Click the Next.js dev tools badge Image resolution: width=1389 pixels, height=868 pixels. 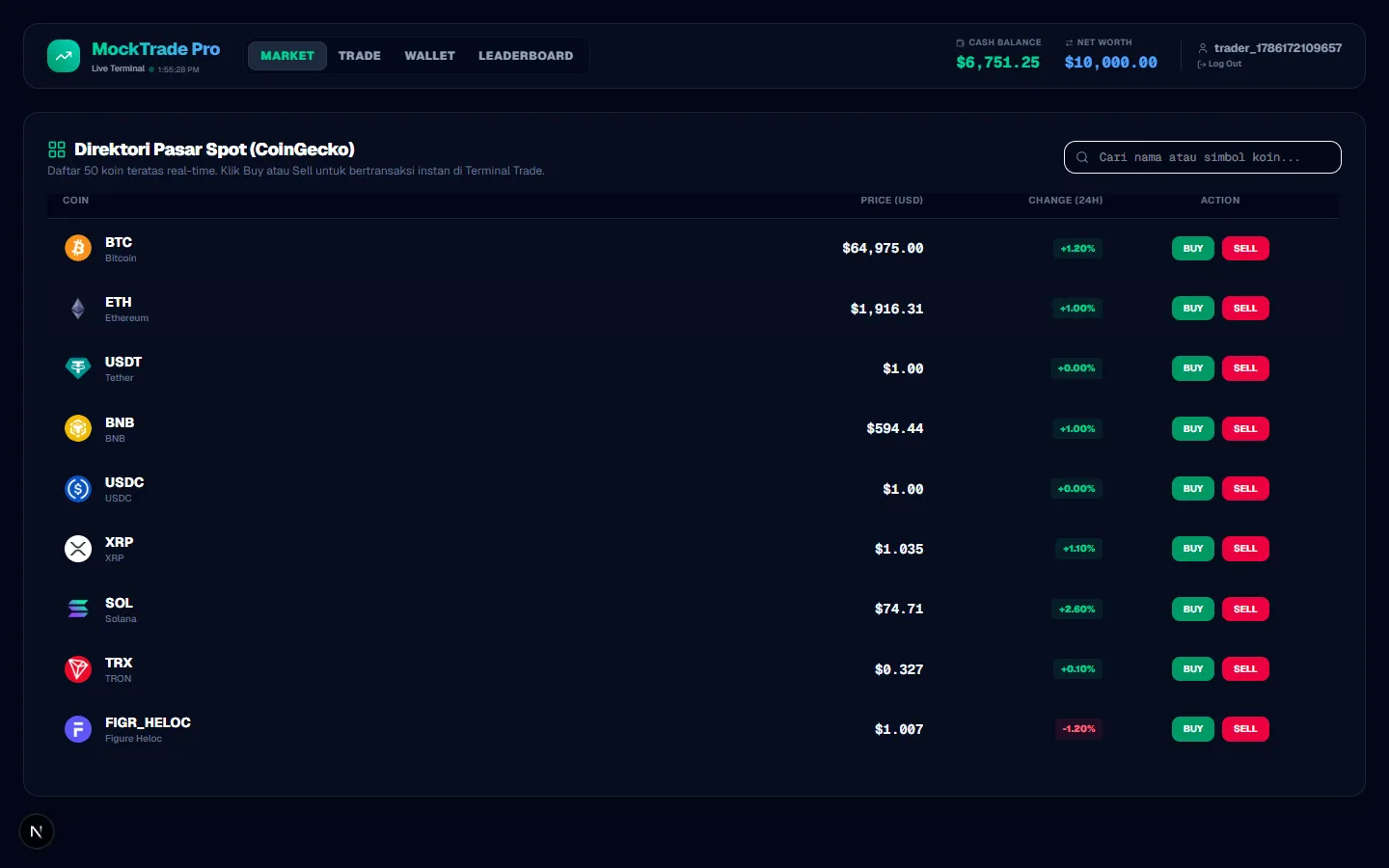[37, 831]
